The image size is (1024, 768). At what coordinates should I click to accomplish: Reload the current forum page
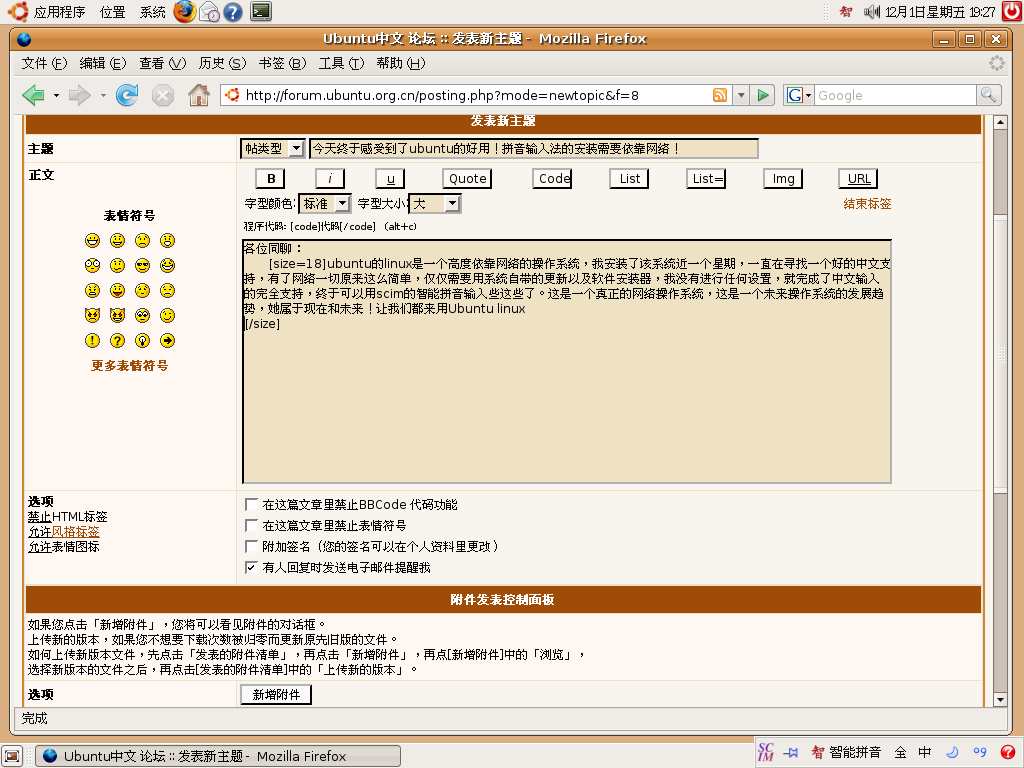pyautogui.click(x=127, y=95)
